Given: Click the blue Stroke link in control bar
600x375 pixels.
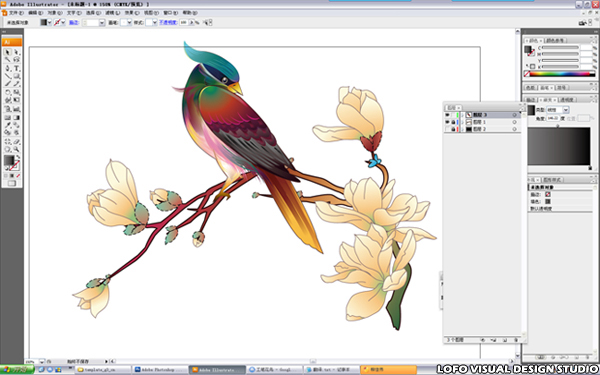Looking at the screenshot, I should (x=73, y=23).
